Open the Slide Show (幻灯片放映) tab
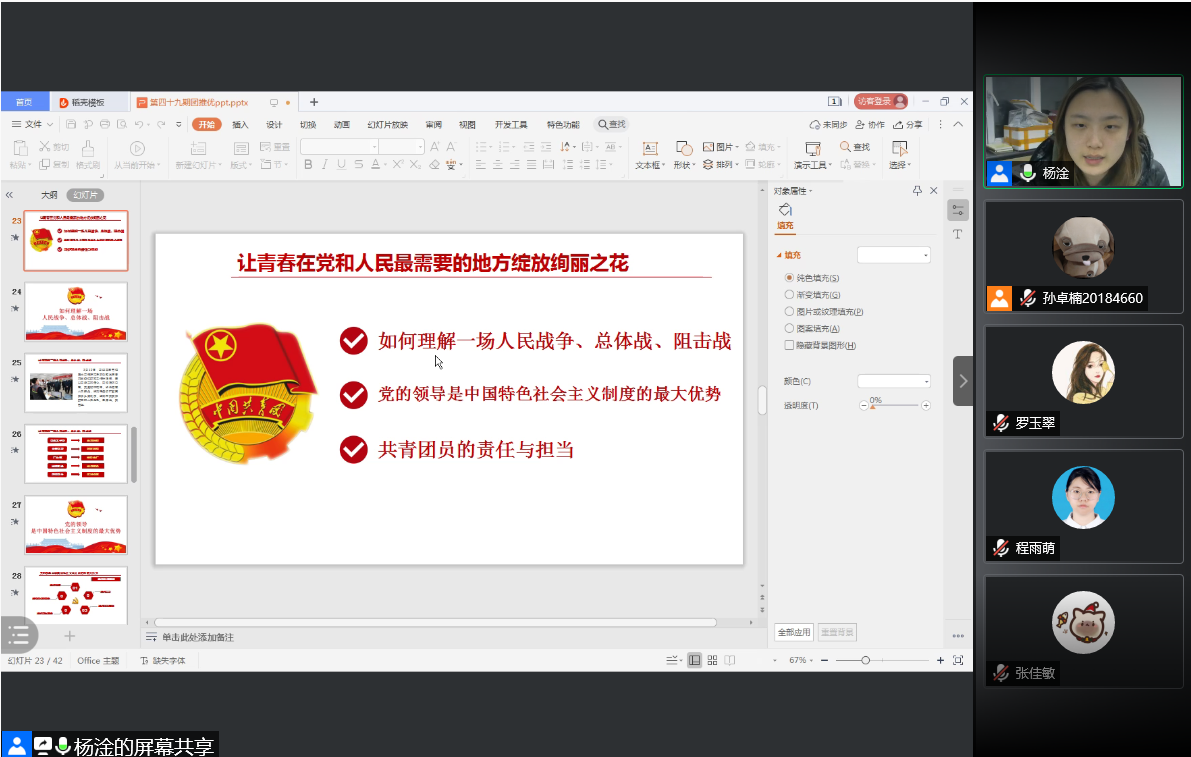The height and width of the screenshot is (757, 1191). 387,125
